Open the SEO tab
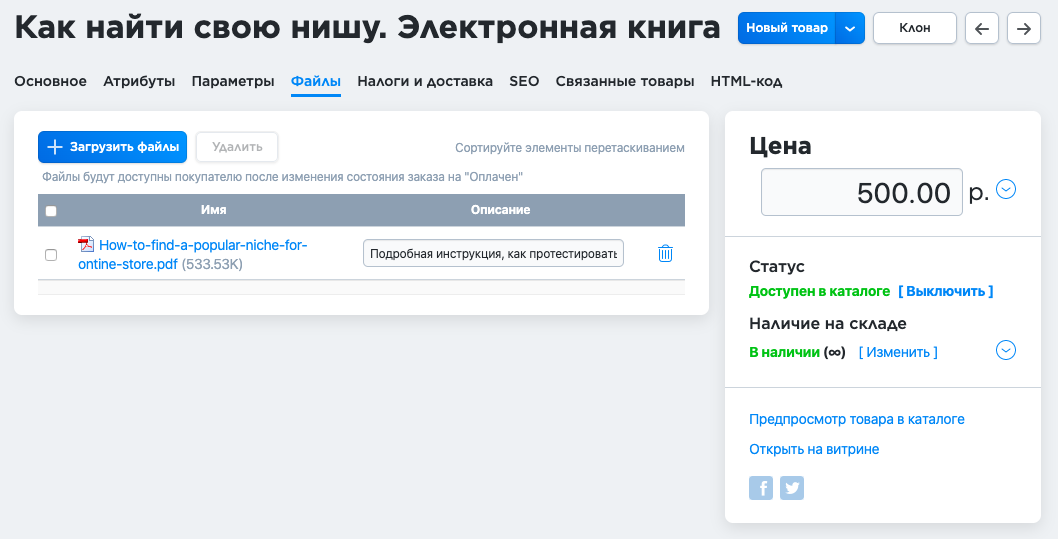The image size is (1058, 539). [524, 81]
